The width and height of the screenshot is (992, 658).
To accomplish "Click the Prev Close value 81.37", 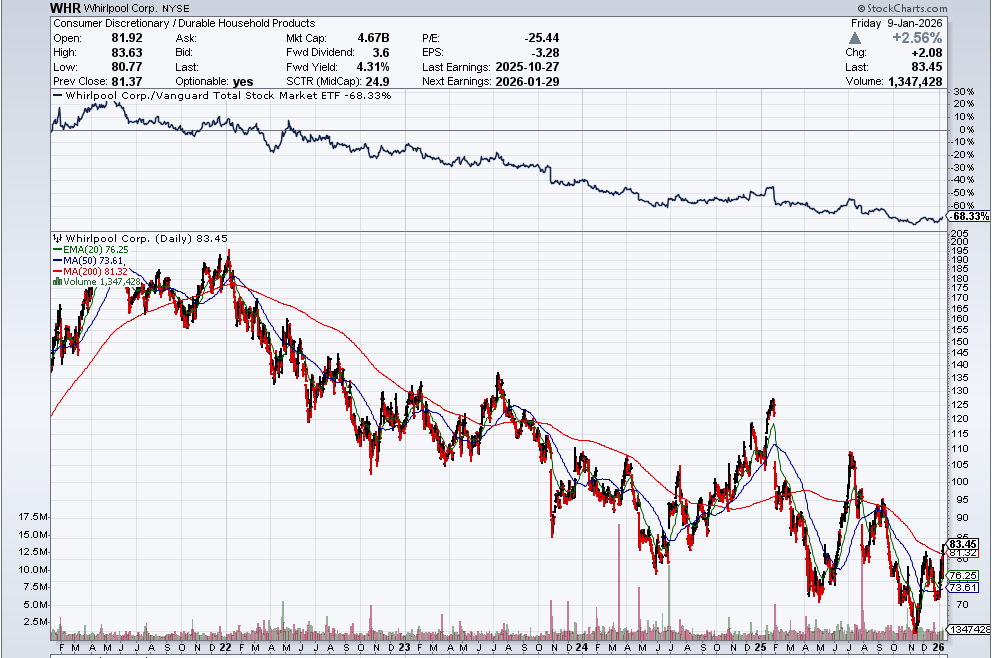I will click(x=127, y=82).
